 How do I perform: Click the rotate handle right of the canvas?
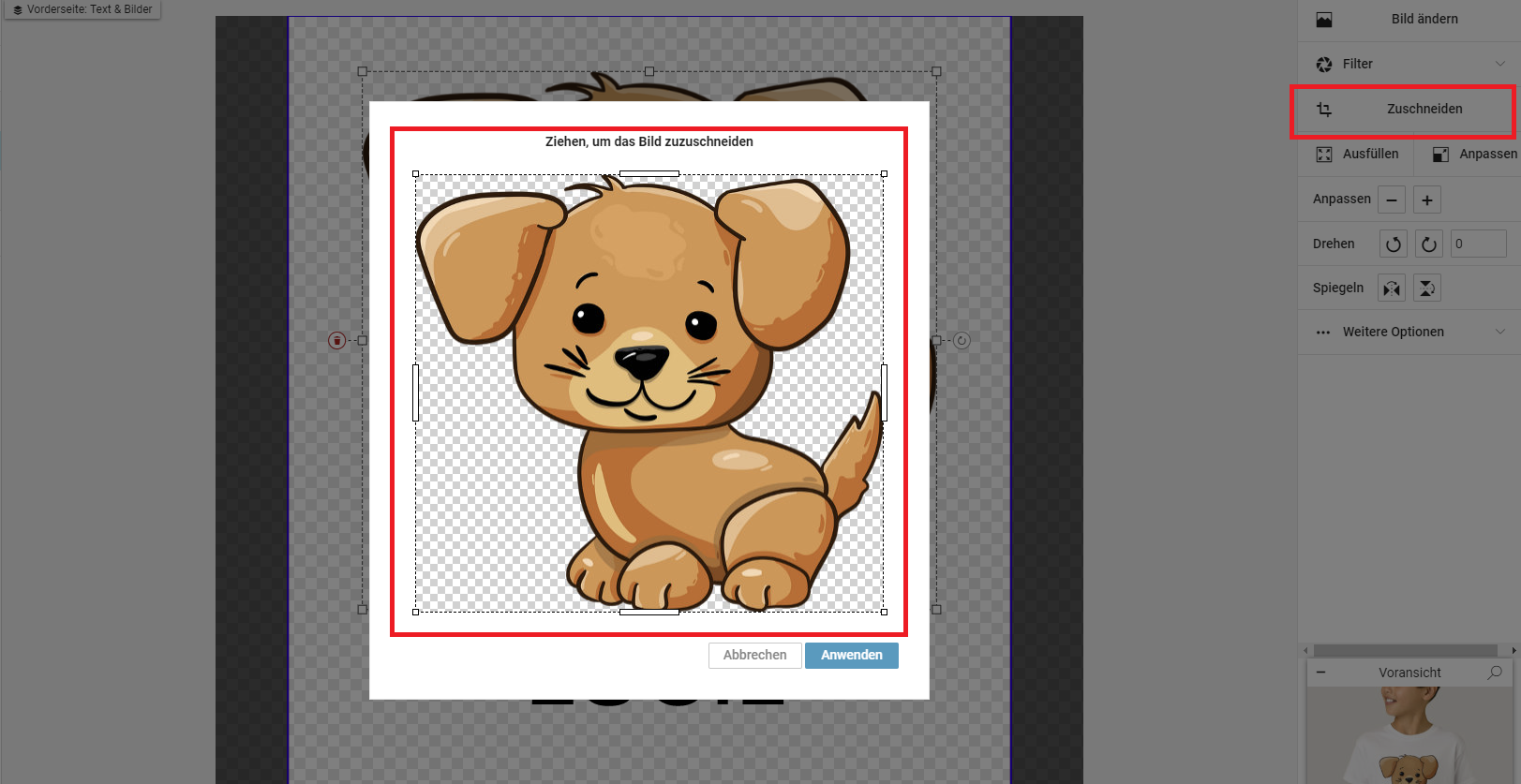(962, 341)
